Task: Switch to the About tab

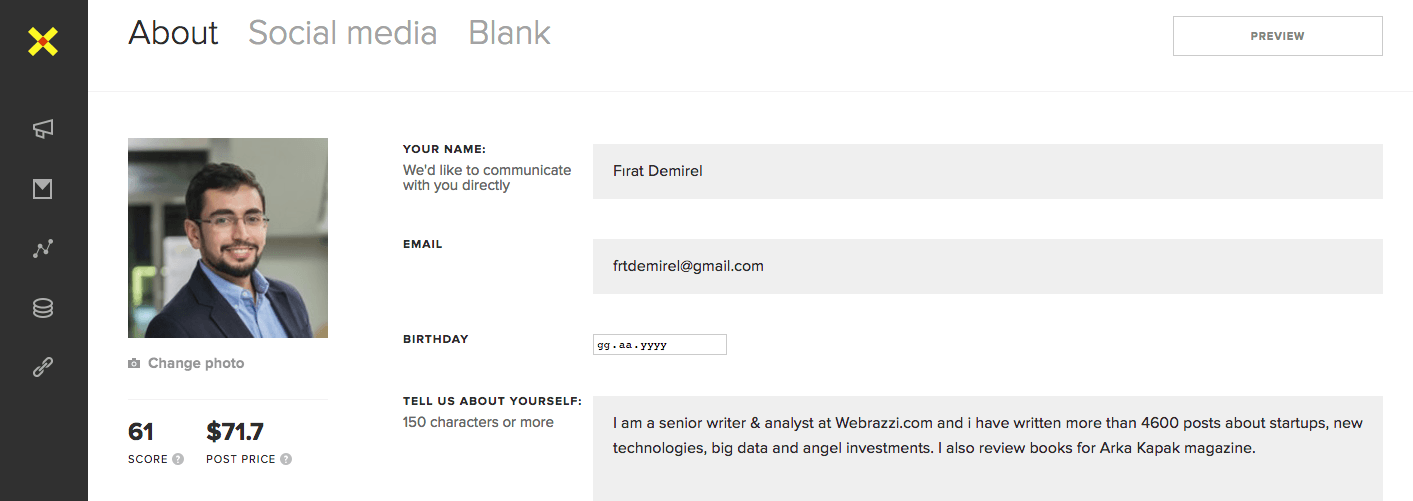Action: coord(173,33)
